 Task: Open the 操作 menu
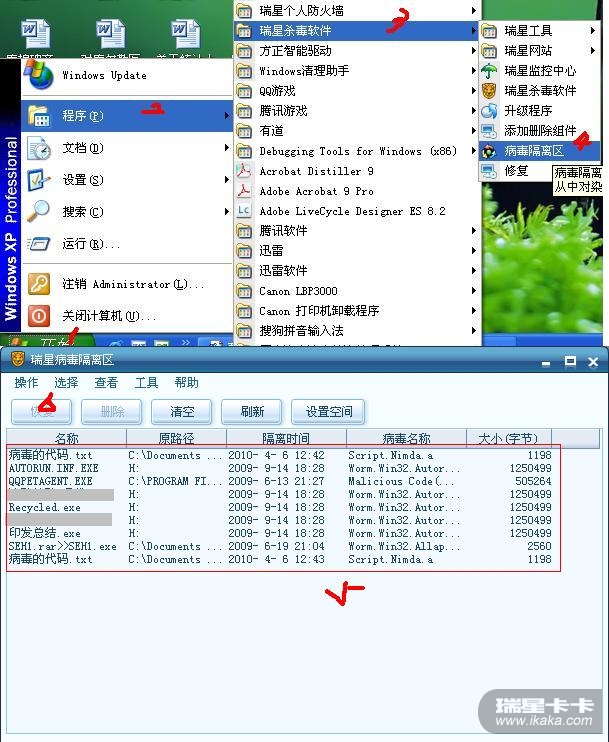click(26, 382)
